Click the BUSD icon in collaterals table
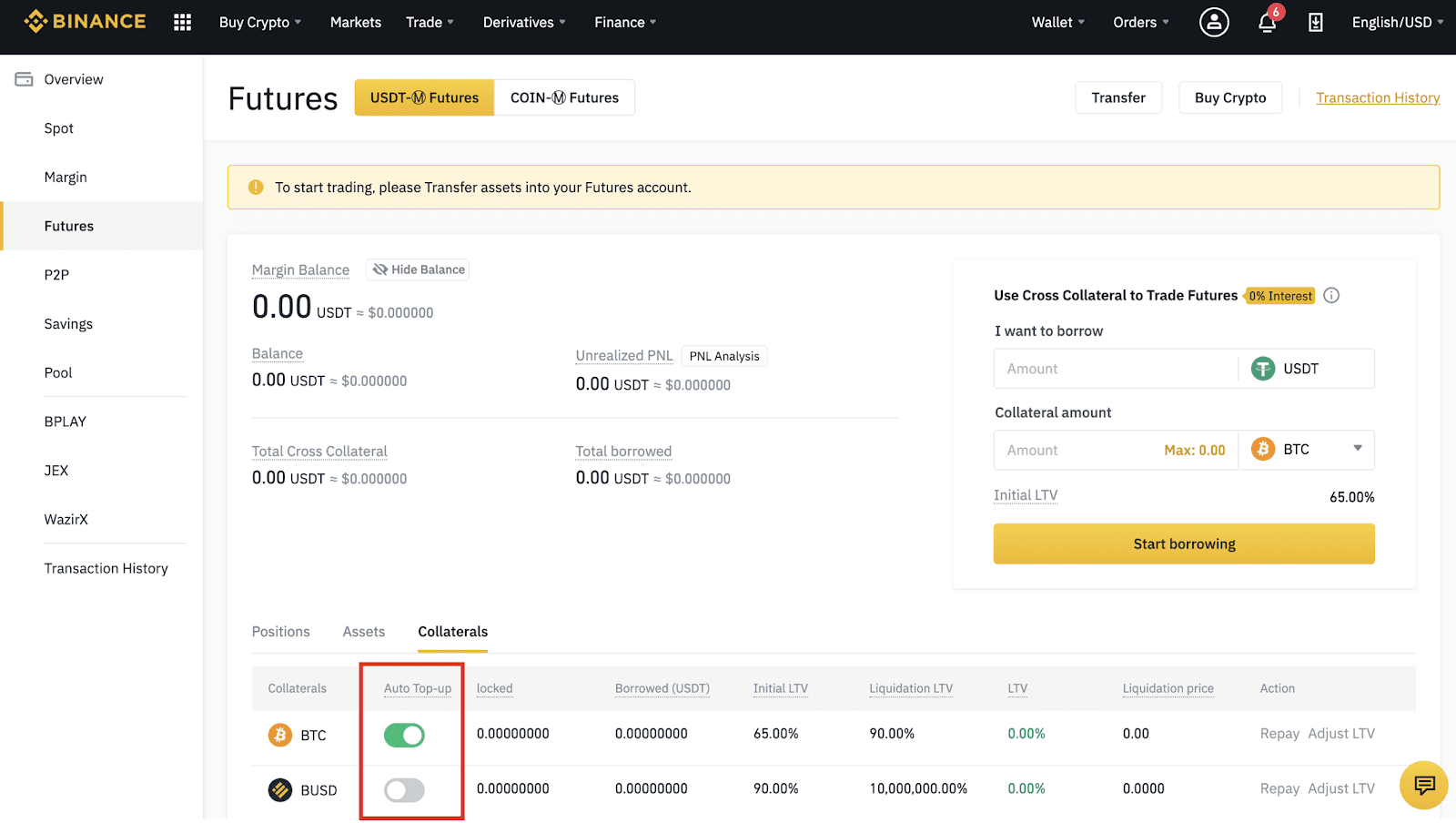1456x823 pixels. point(280,789)
